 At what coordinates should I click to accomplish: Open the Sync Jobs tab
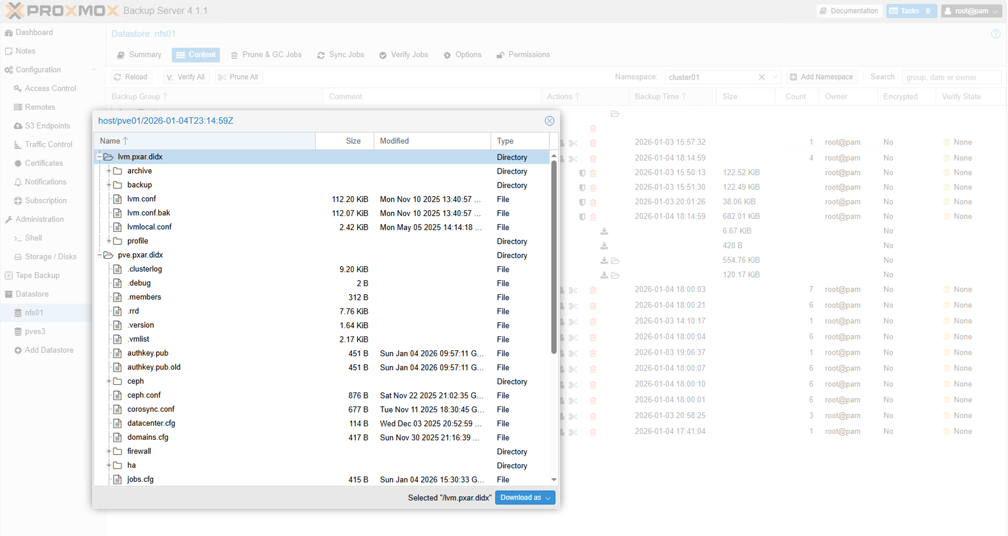click(341, 55)
